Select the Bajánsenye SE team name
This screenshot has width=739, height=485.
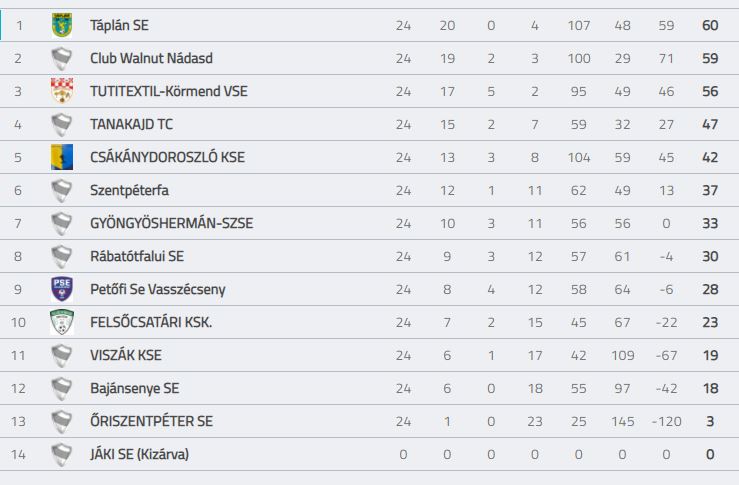[135, 388]
